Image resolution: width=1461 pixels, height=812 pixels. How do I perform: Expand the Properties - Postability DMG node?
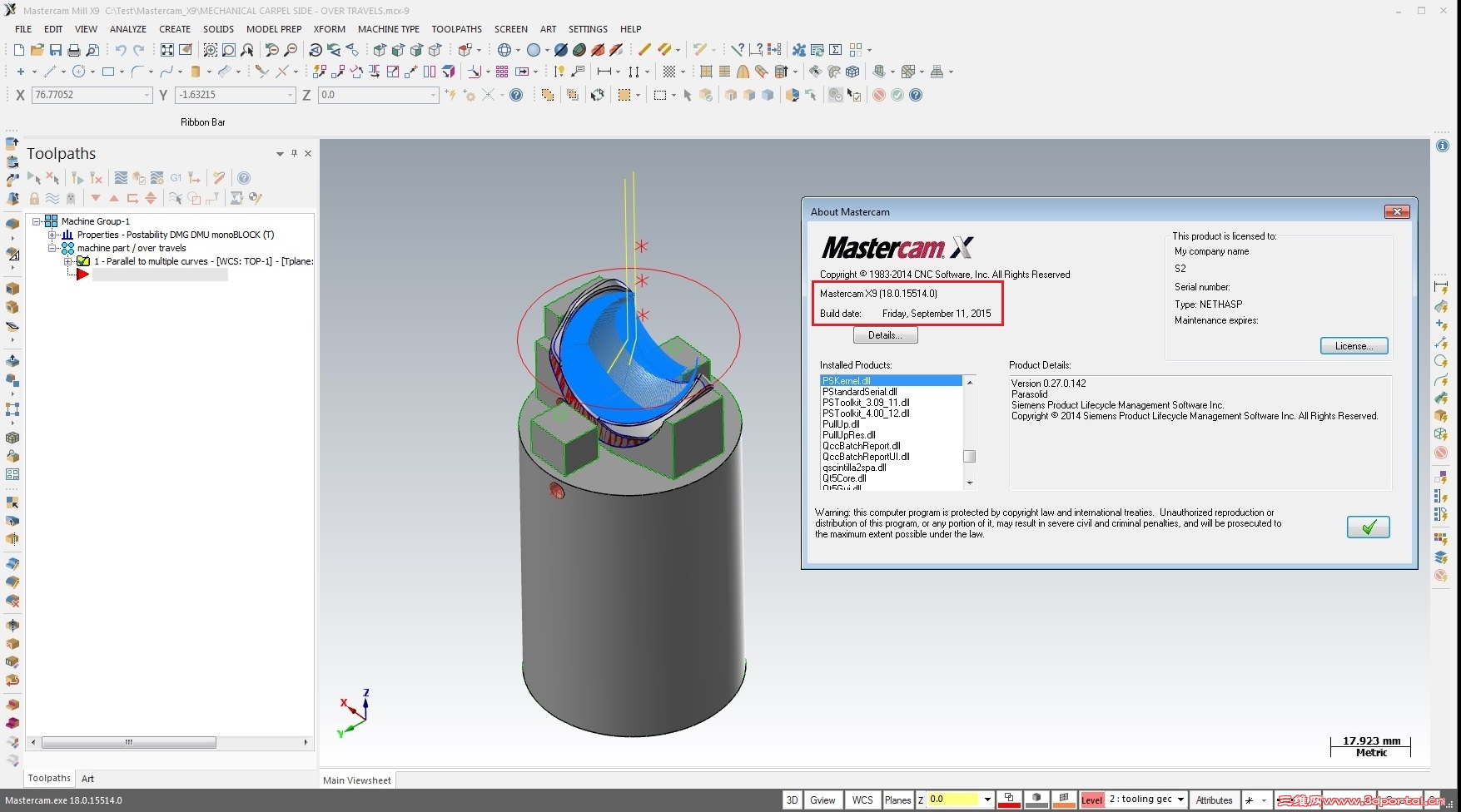52,235
